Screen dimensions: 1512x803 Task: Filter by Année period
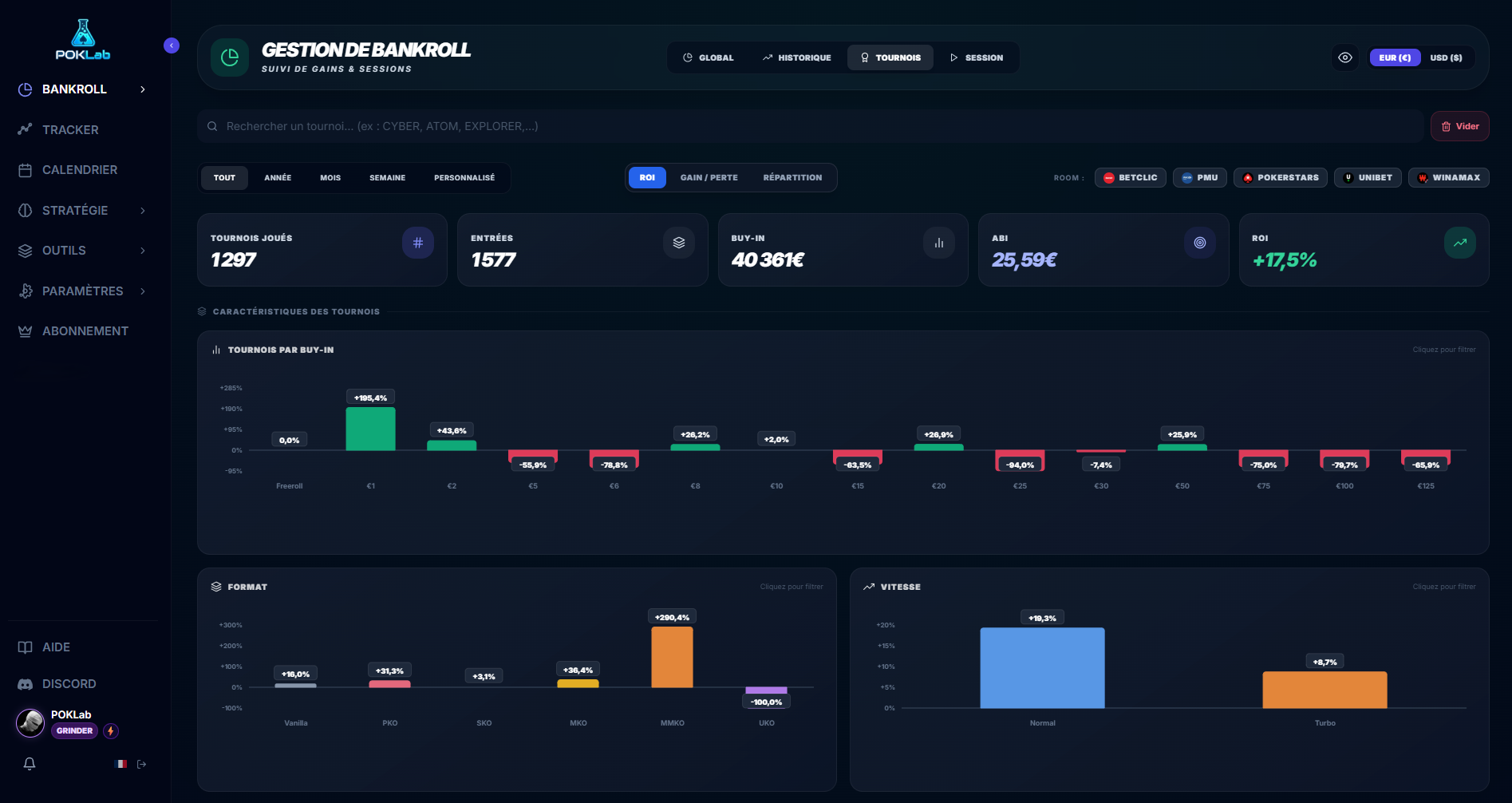click(278, 178)
